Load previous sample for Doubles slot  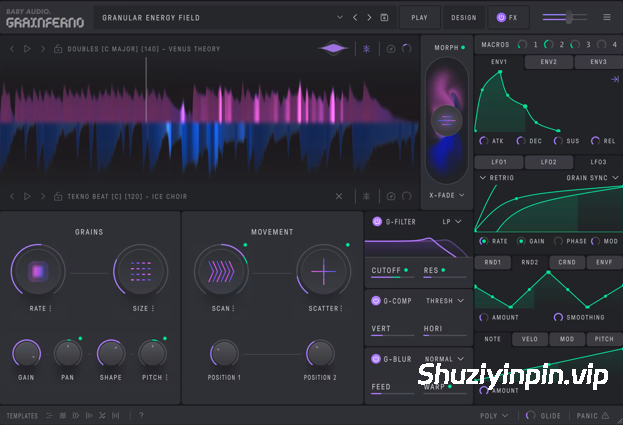tap(12, 48)
